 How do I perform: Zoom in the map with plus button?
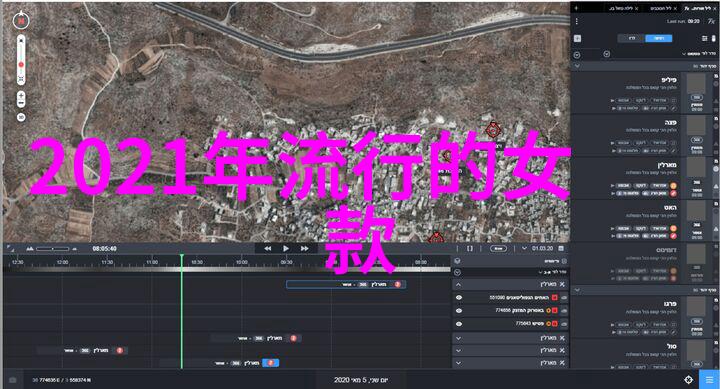(x=21, y=96)
